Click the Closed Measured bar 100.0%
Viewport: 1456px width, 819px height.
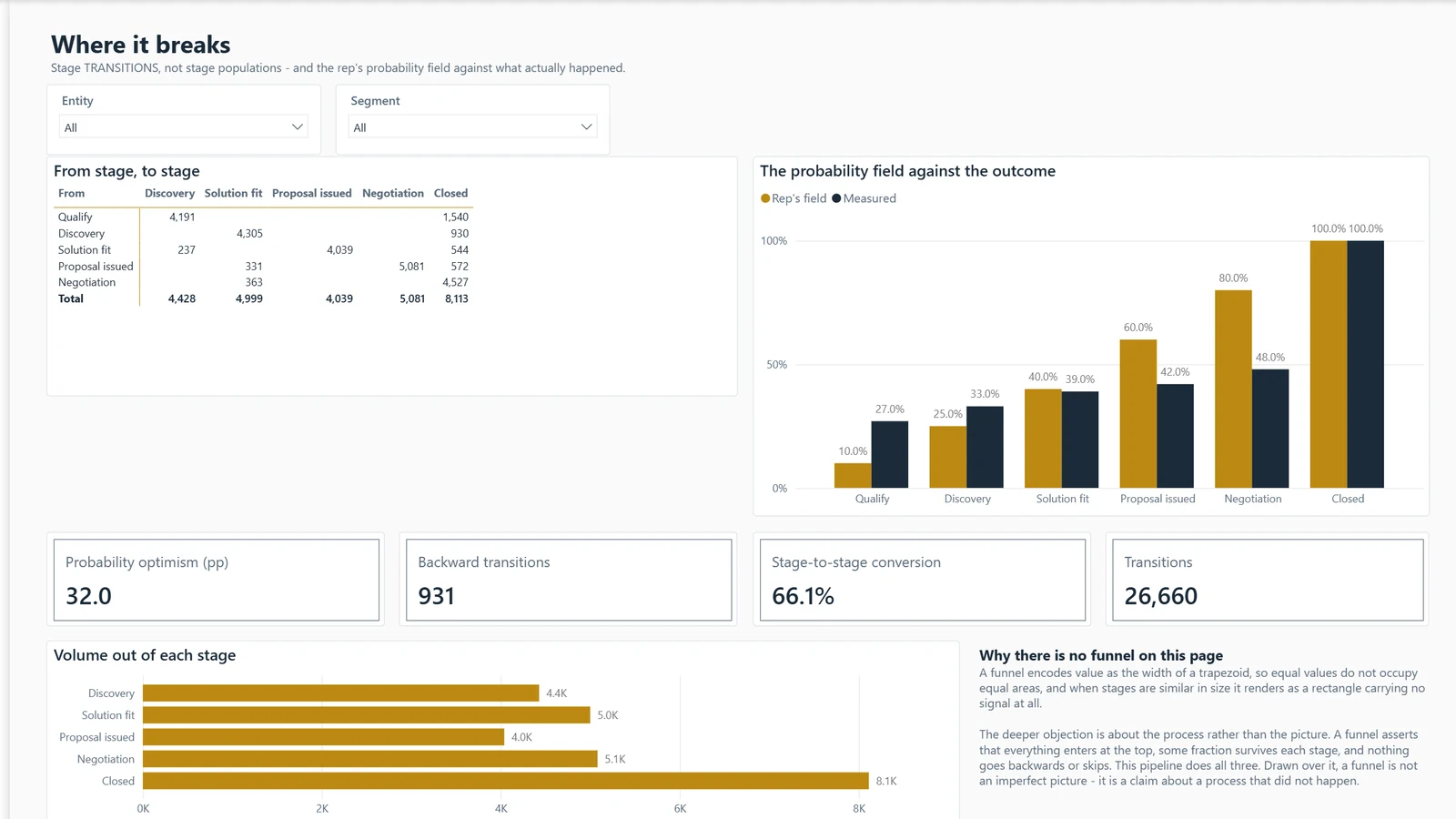click(1365, 364)
